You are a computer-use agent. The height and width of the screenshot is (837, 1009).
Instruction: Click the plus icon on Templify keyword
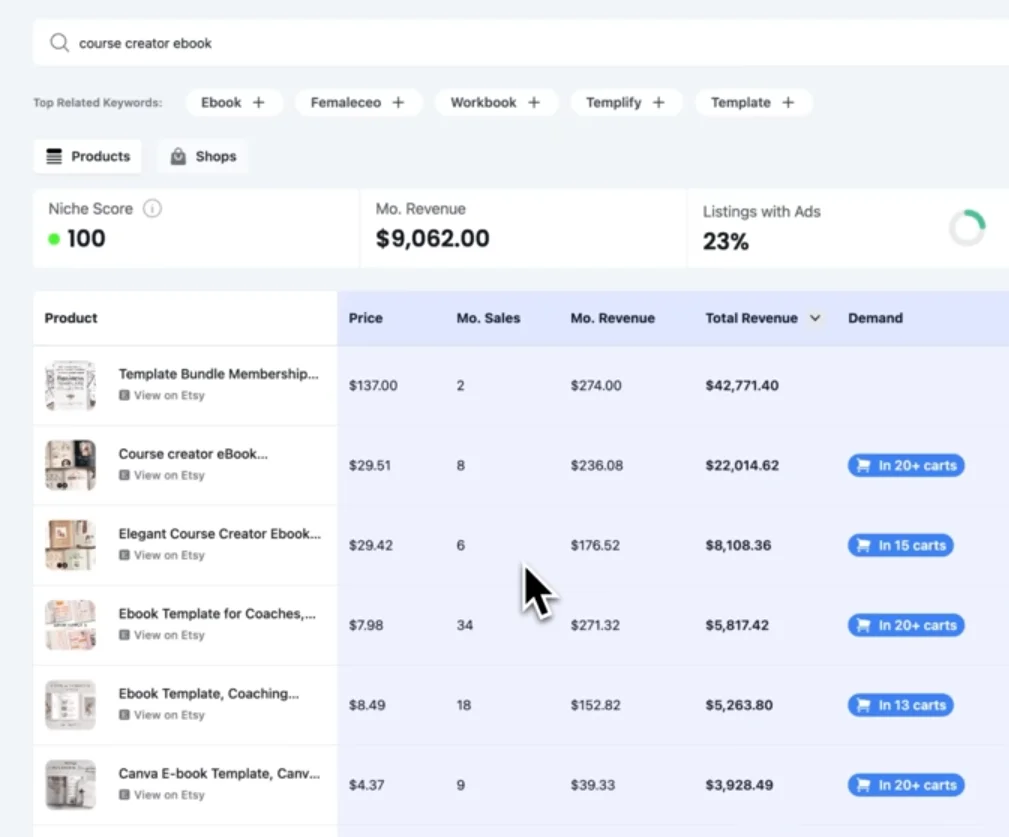point(658,102)
